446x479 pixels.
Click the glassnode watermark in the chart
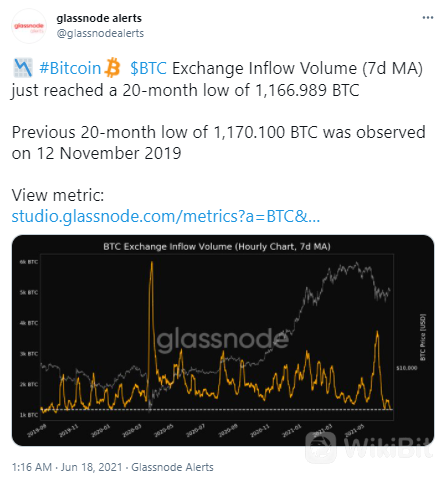pyautogui.click(x=222, y=340)
